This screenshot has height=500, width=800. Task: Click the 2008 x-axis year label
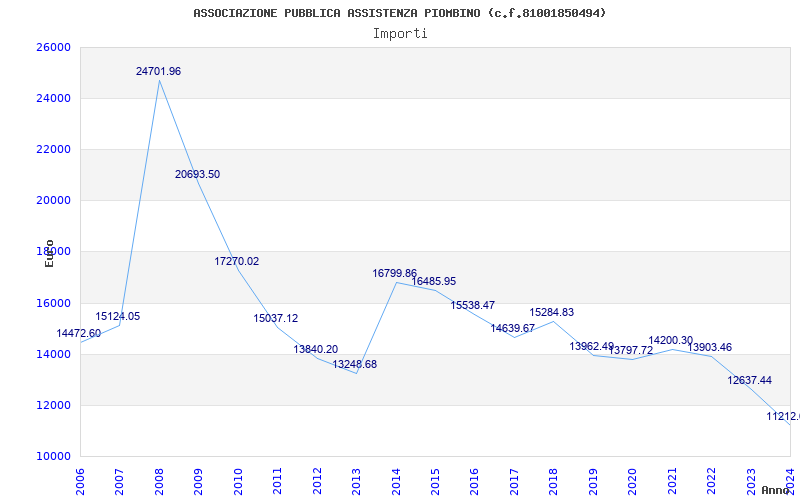click(159, 482)
